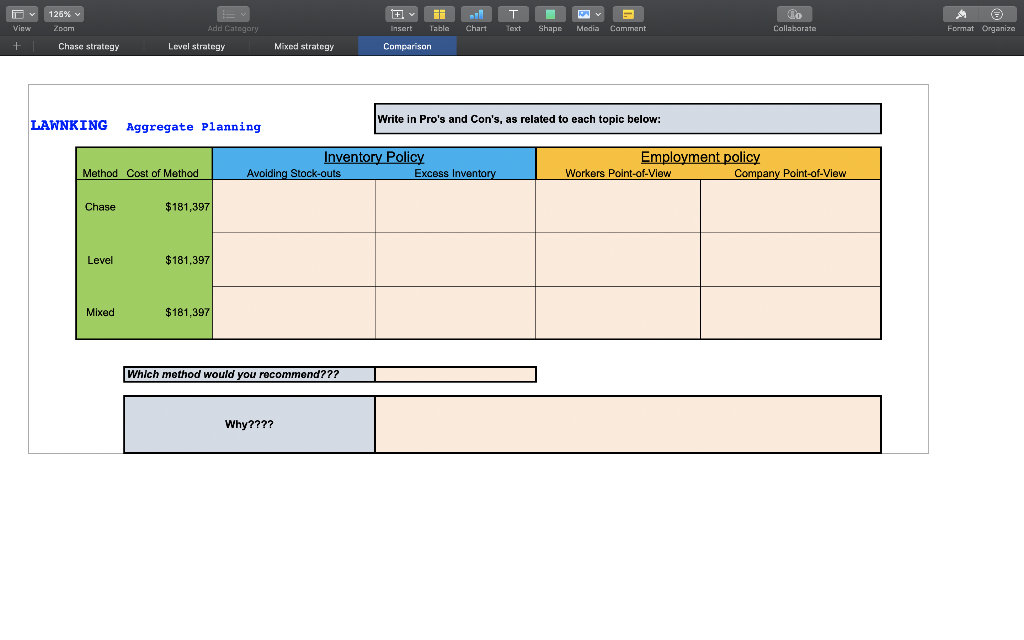Select the Comparison sheet tab
The image size is (1024, 640).
[407, 46]
